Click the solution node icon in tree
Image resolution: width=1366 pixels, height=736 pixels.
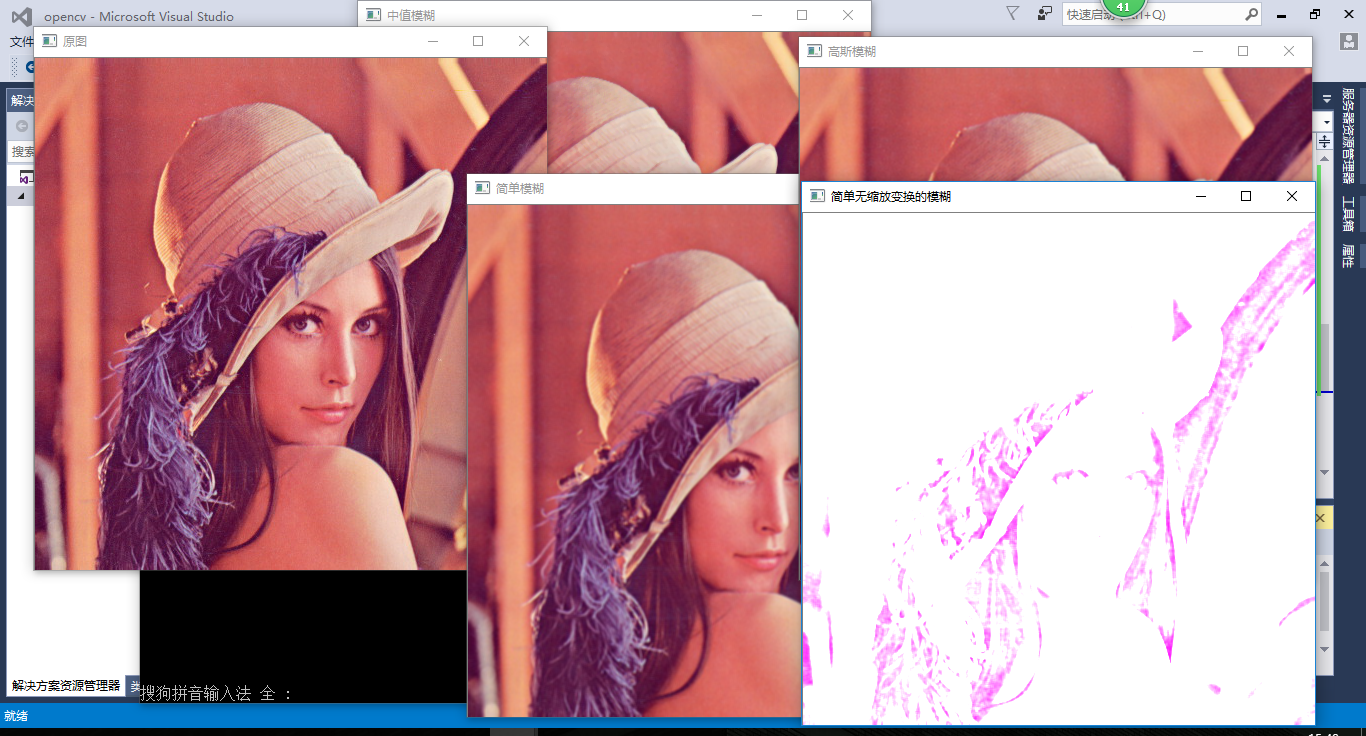[x=26, y=177]
